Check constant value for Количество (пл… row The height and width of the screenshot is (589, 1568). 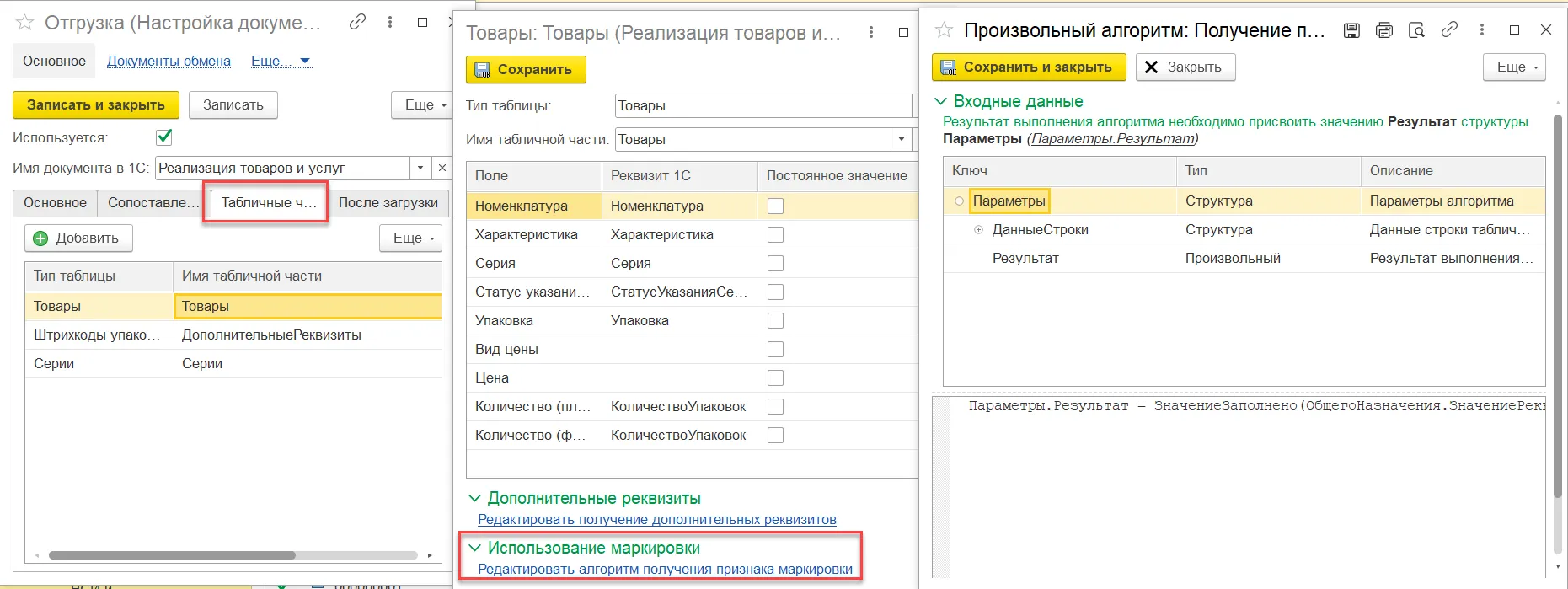pos(776,406)
